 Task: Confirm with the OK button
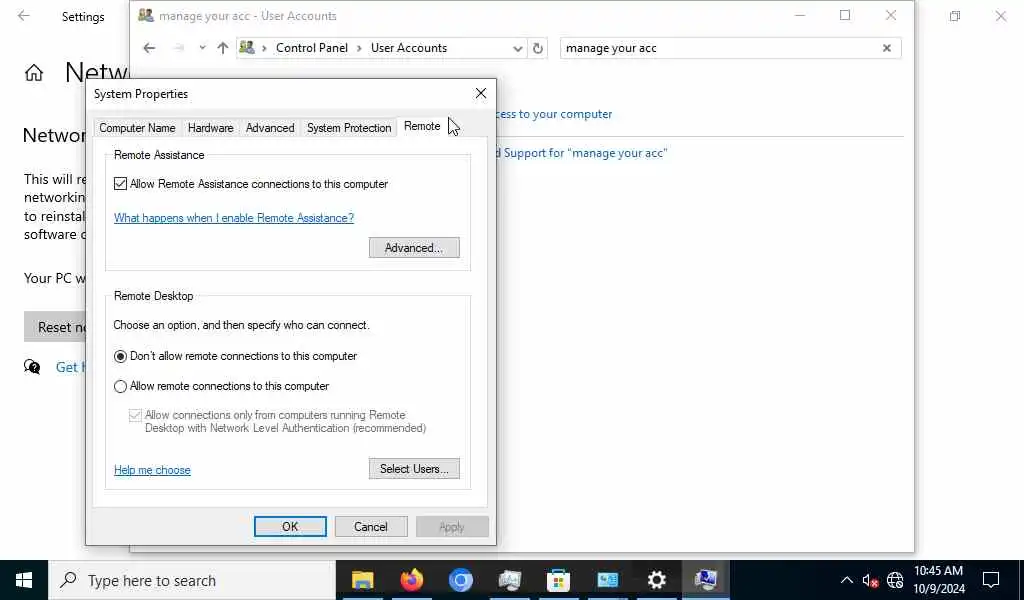(290, 527)
